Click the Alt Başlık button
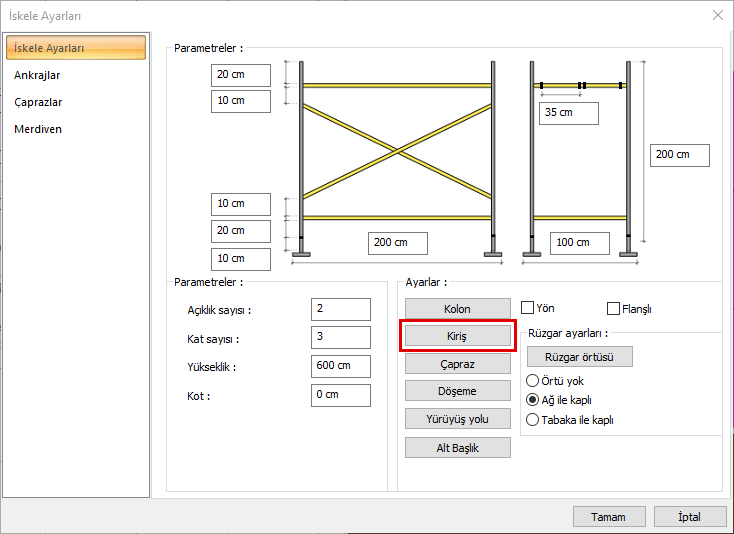Screen dimensions: 734x534 [457, 447]
